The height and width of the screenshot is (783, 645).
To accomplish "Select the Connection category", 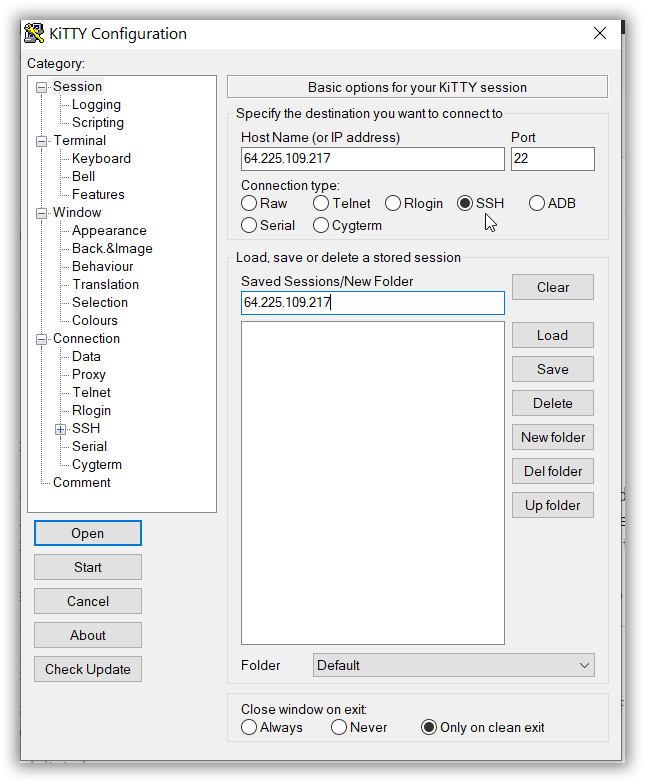I will 86,338.
